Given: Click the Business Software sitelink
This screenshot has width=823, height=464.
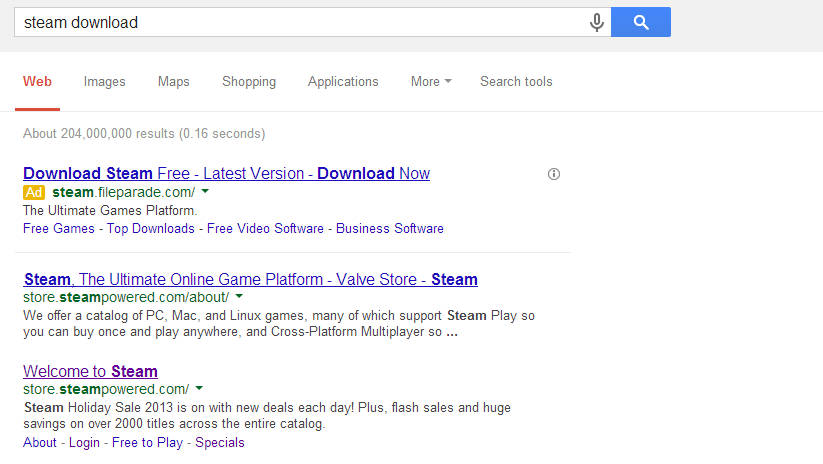Looking at the screenshot, I should click(x=389, y=229).
